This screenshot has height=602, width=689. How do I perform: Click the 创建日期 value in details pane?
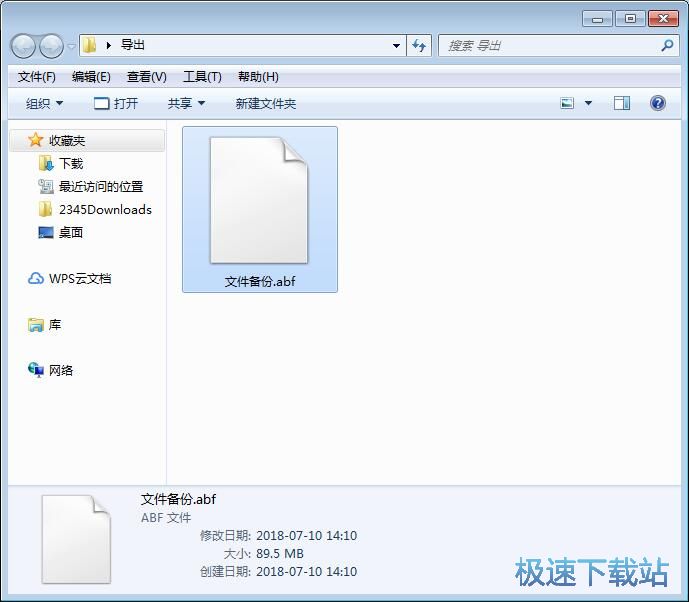306,572
